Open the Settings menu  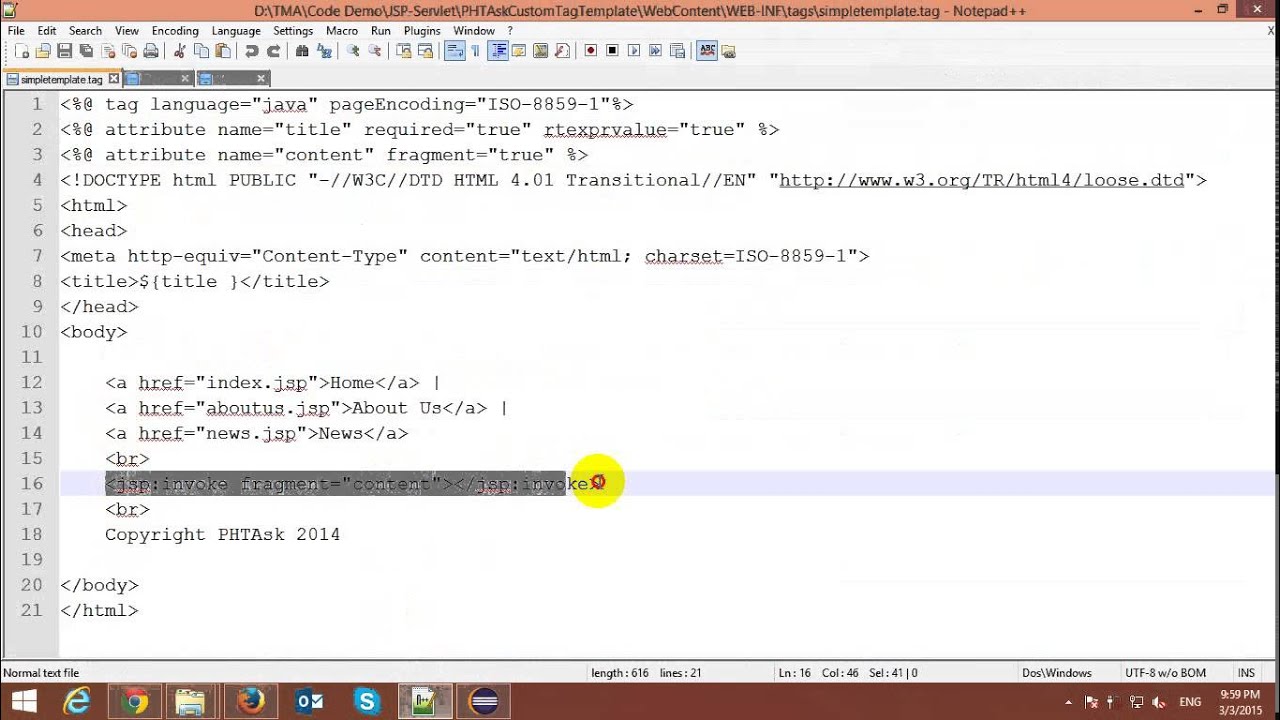click(x=293, y=31)
